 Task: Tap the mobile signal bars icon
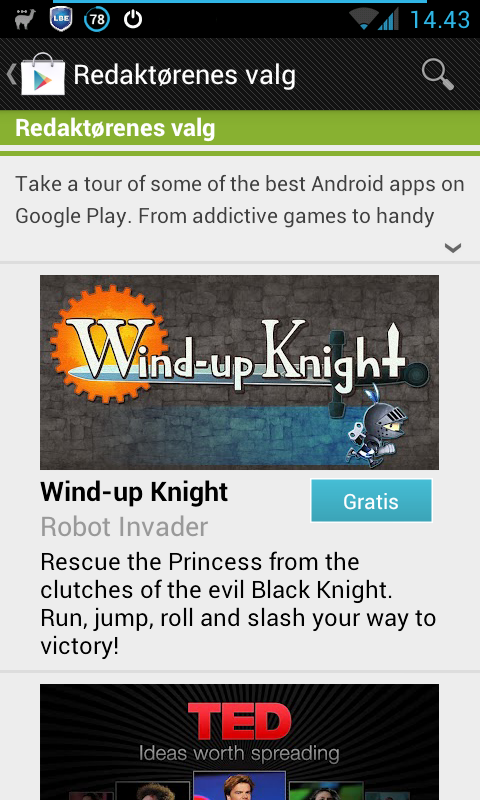[x=388, y=19]
